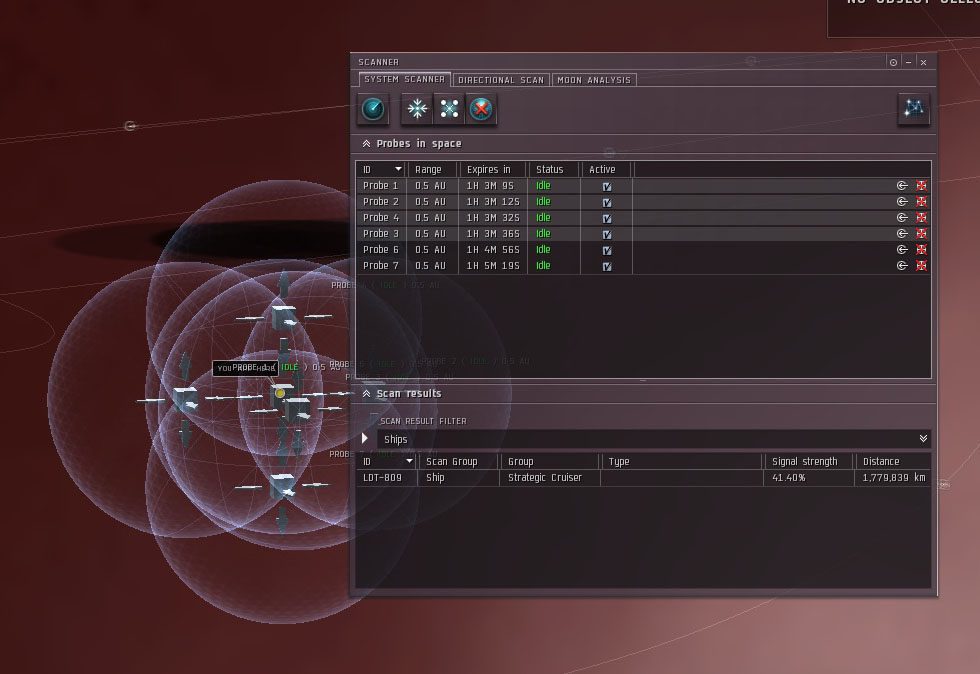
Task: Click the 41.40% signal strength value
Action: (x=789, y=478)
